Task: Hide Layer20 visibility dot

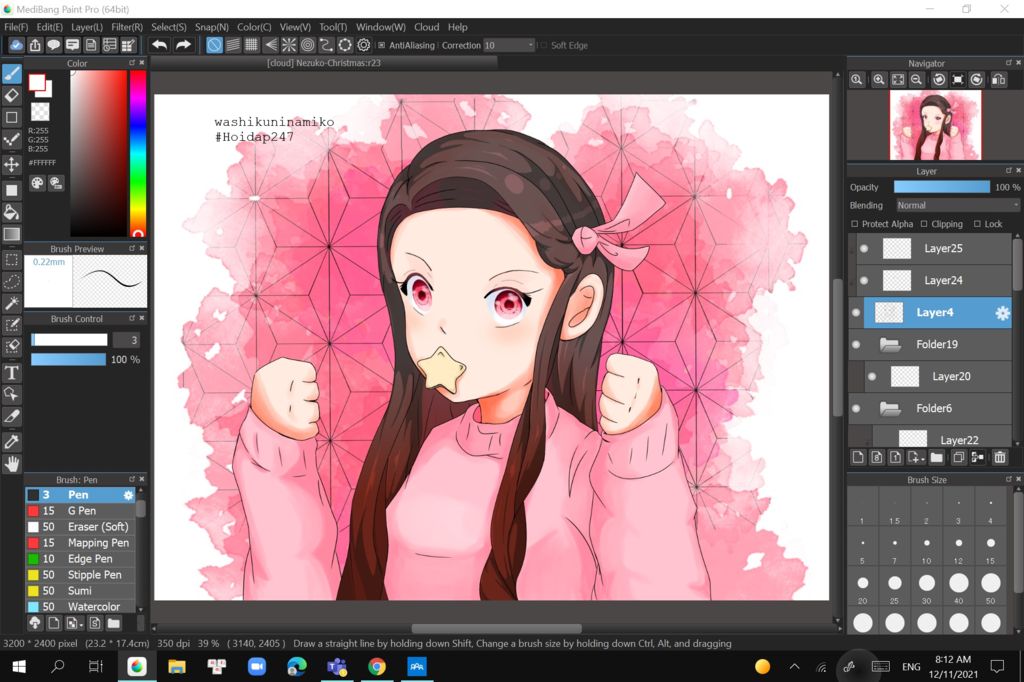Action: [872, 376]
